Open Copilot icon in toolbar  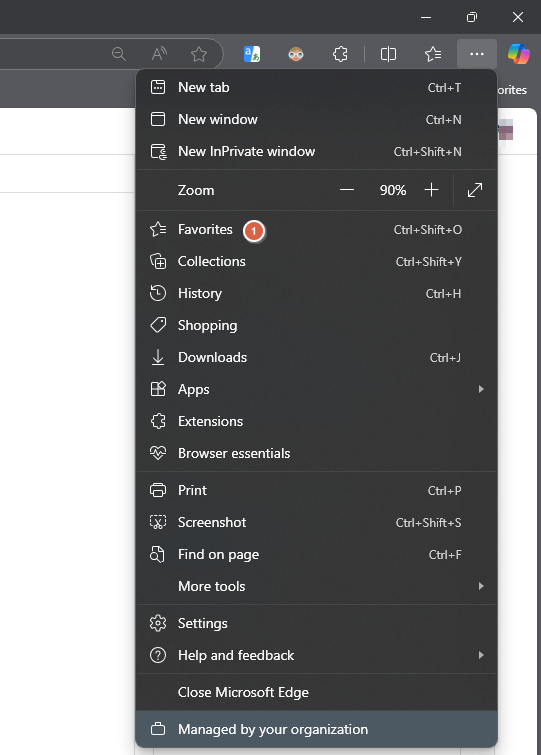tap(519, 54)
